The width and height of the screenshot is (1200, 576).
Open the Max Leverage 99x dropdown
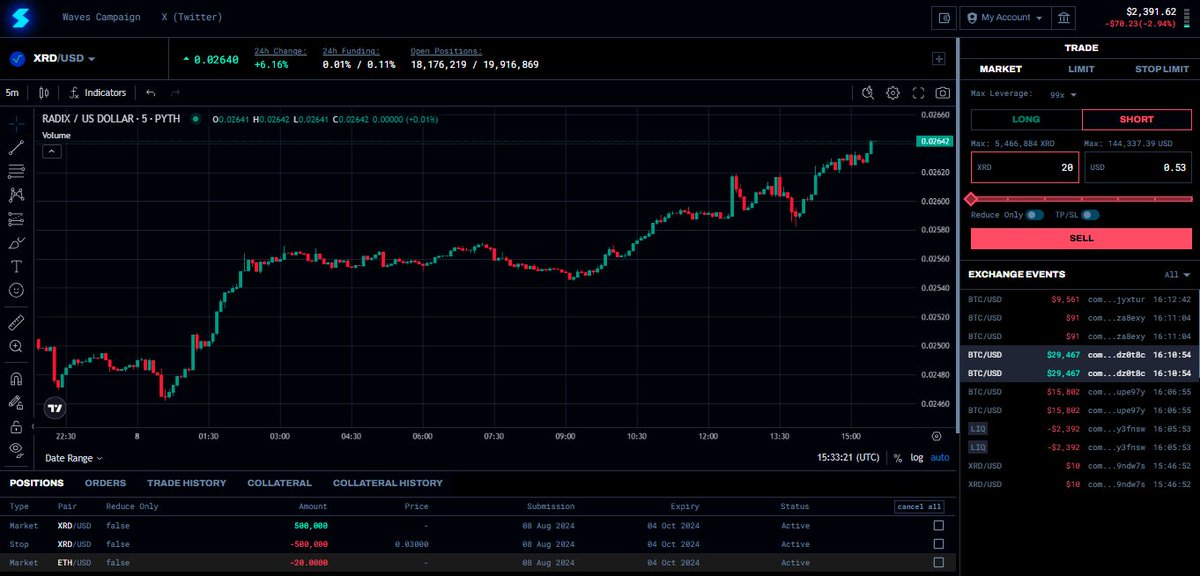1064,95
